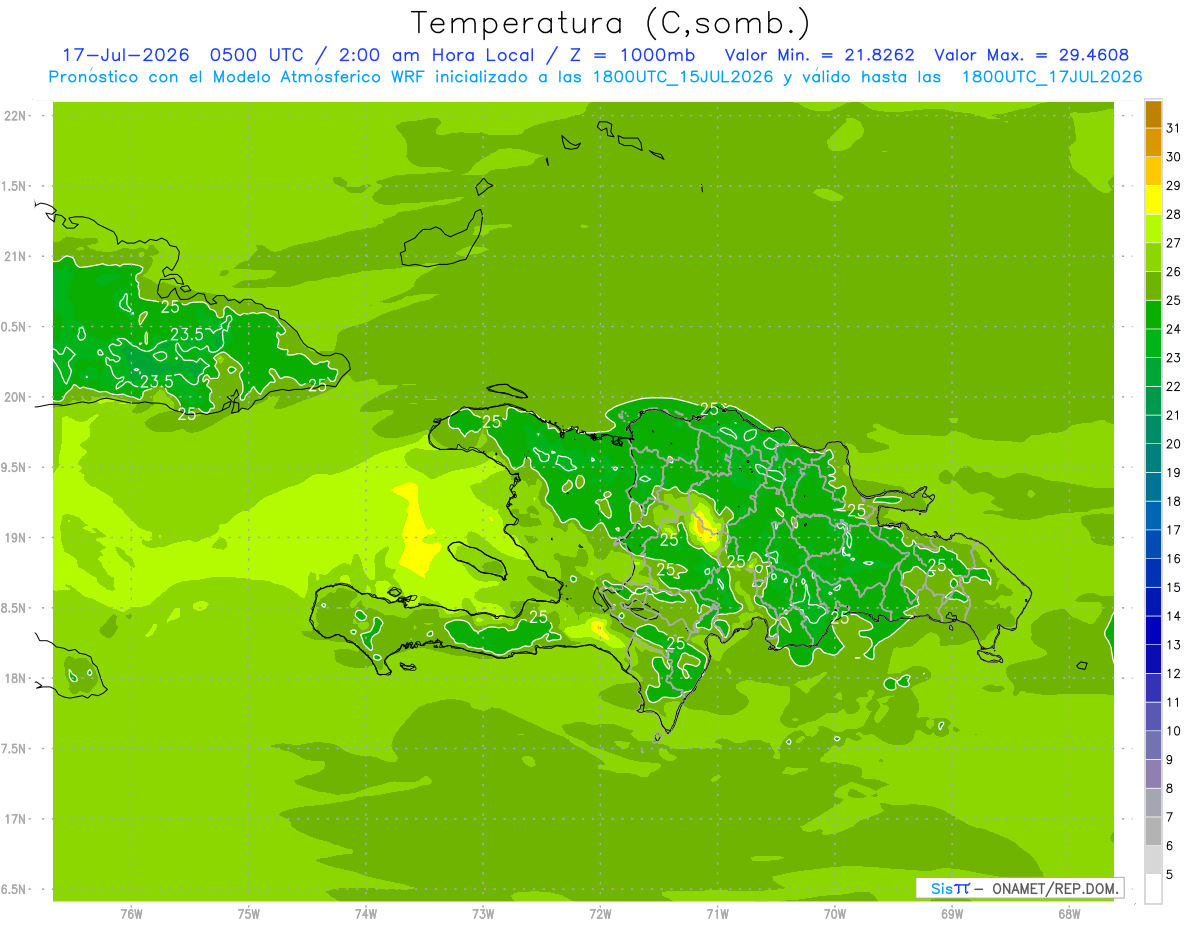Click the title "Temperatura (C,somb.)"
This screenshot has height=927, width=1200.
(x=611, y=23)
